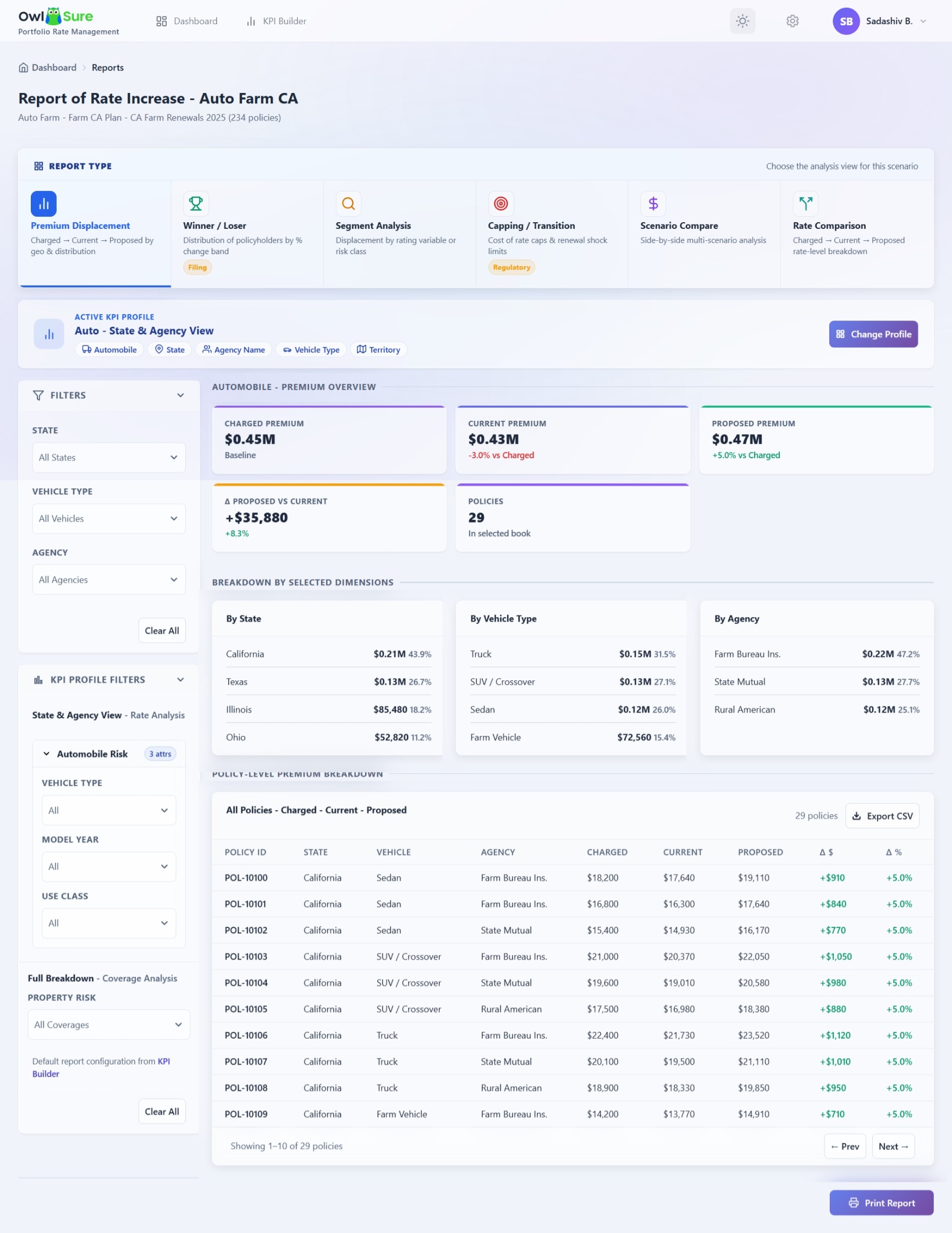Click the Segment Analysis magnifier icon

(348, 204)
